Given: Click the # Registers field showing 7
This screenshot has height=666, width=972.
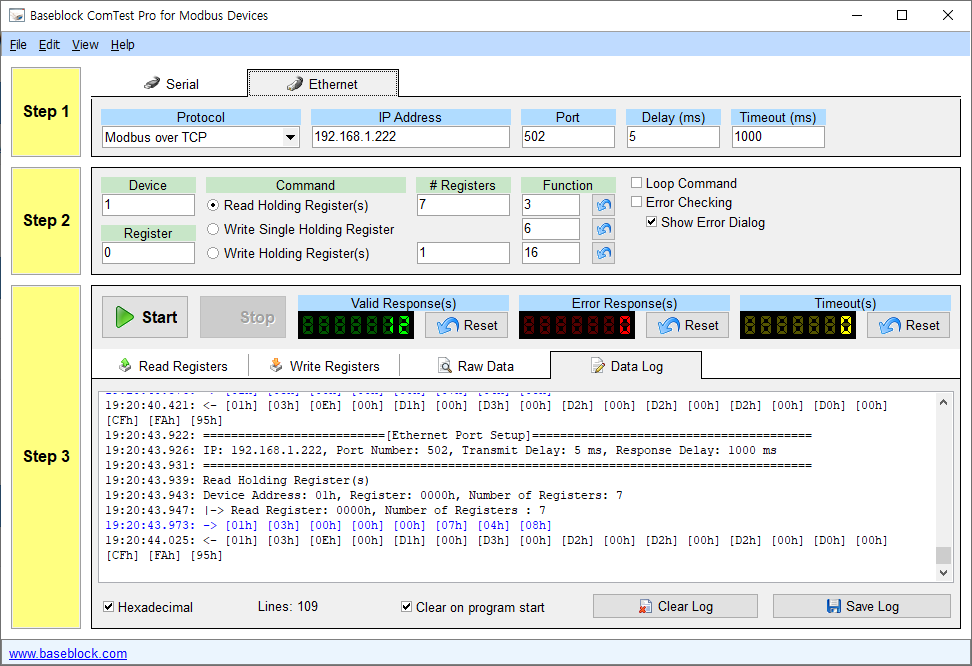Looking at the screenshot, I should pos(464,205).
